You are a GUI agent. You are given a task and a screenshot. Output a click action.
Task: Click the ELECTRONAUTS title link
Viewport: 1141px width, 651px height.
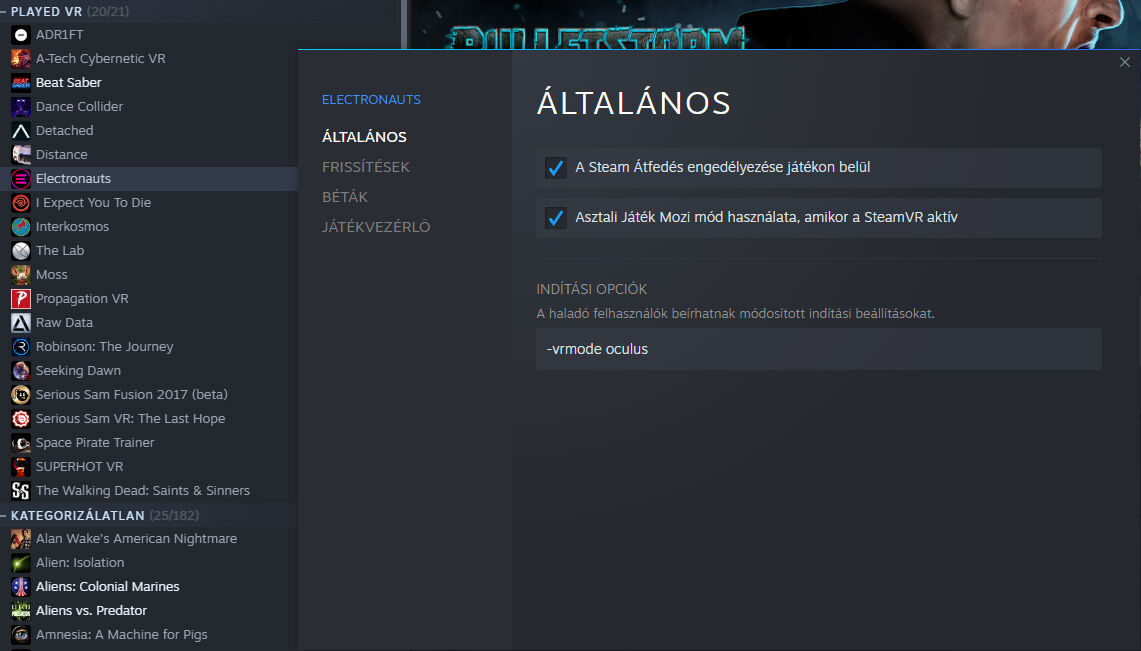tap(371, 100)
